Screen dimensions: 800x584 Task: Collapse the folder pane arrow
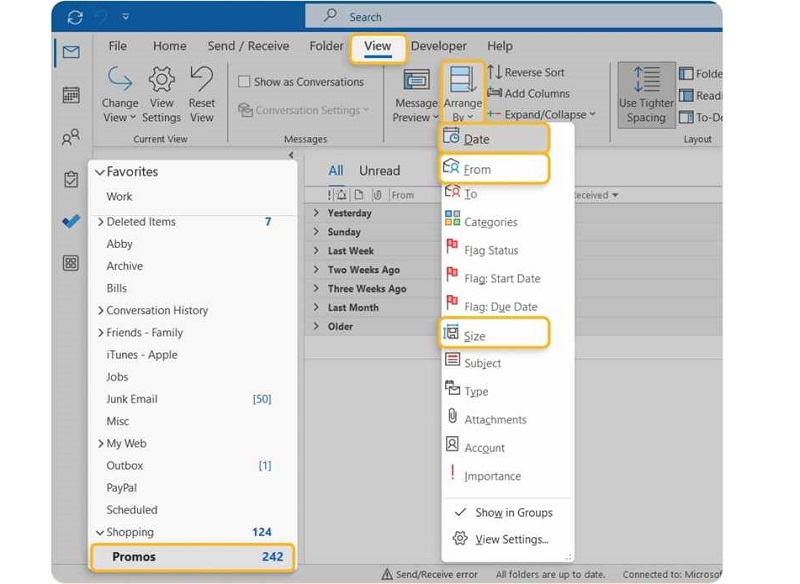point(291,155)
